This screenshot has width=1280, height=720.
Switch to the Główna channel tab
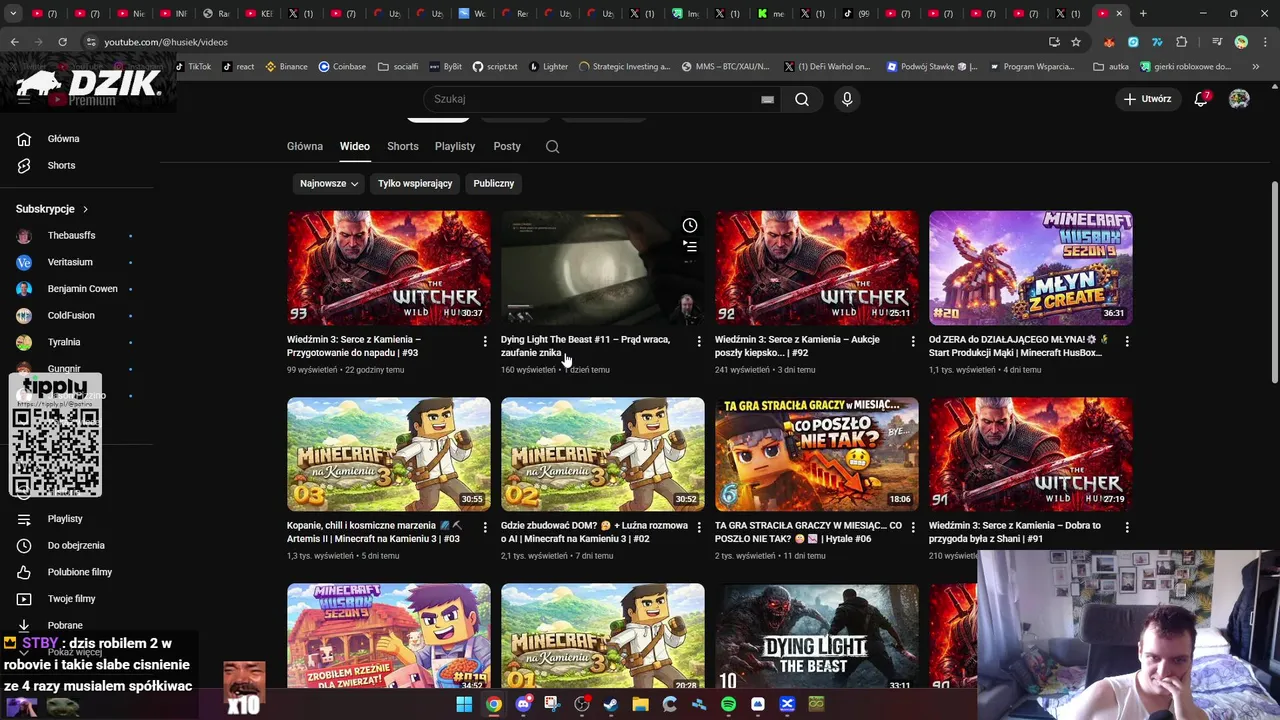305,146
